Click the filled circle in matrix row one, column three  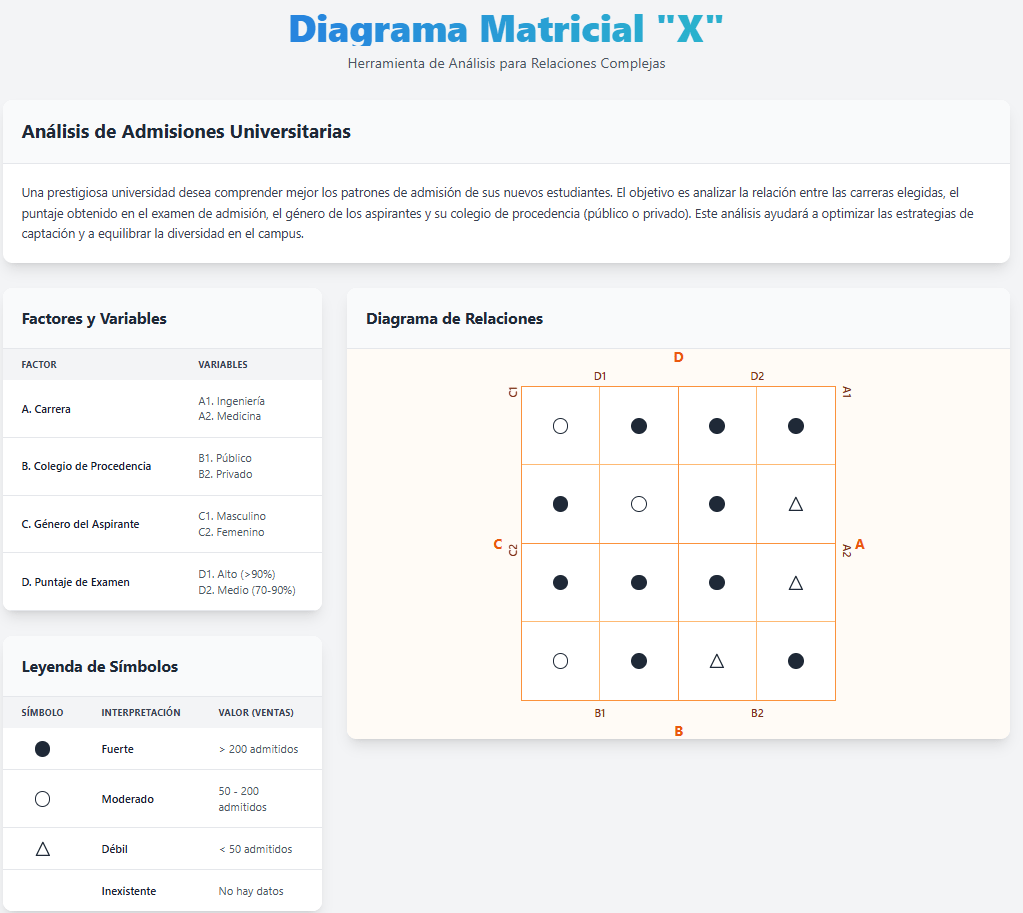pyautogui.click(x=717, y=426)
